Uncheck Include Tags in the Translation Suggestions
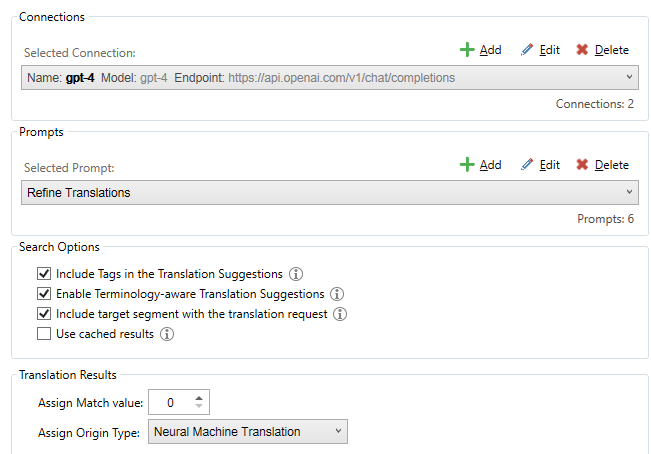 click(x=44, y=274)
